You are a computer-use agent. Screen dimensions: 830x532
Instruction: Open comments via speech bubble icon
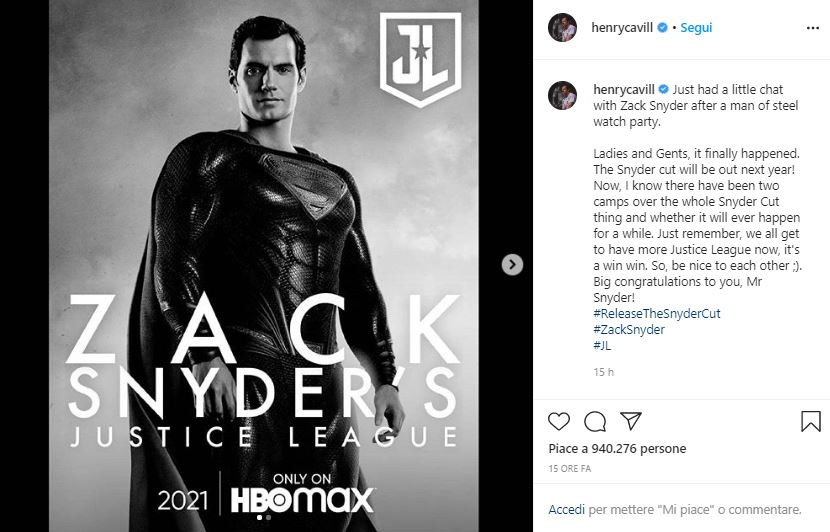click(594, 421)
